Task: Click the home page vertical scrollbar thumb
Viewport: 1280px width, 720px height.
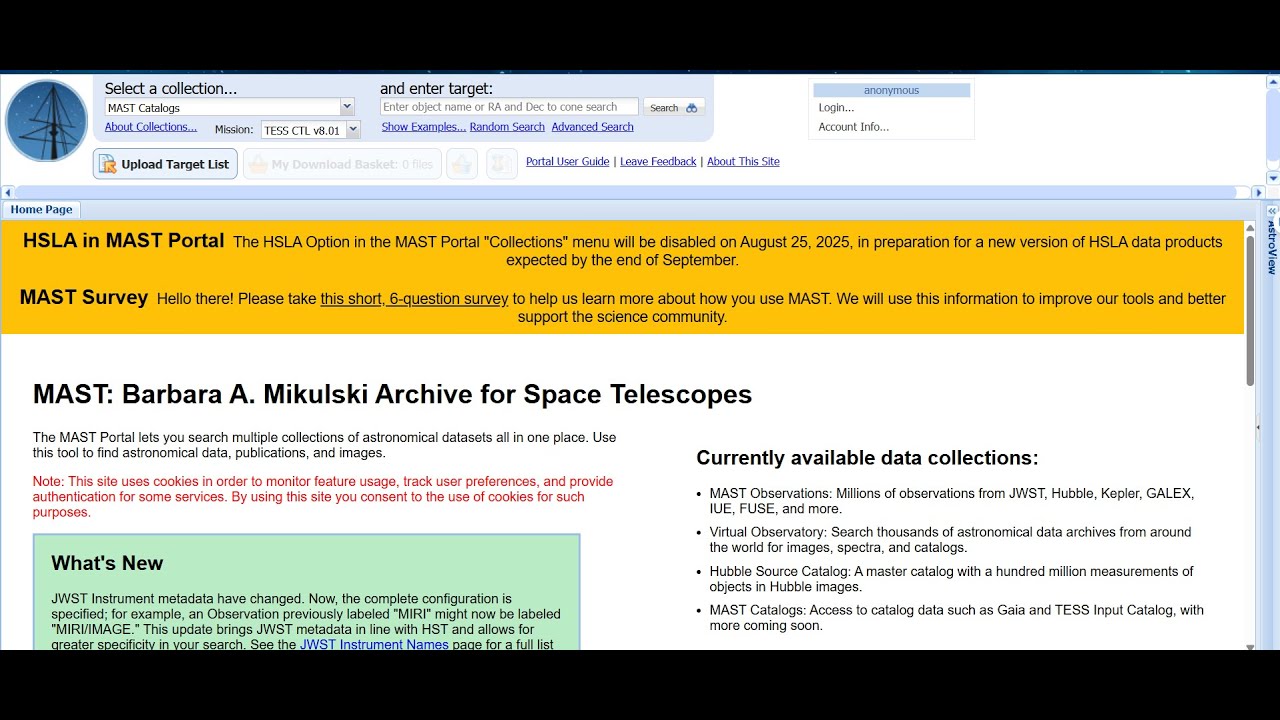Action: [x=1250, y=310]
